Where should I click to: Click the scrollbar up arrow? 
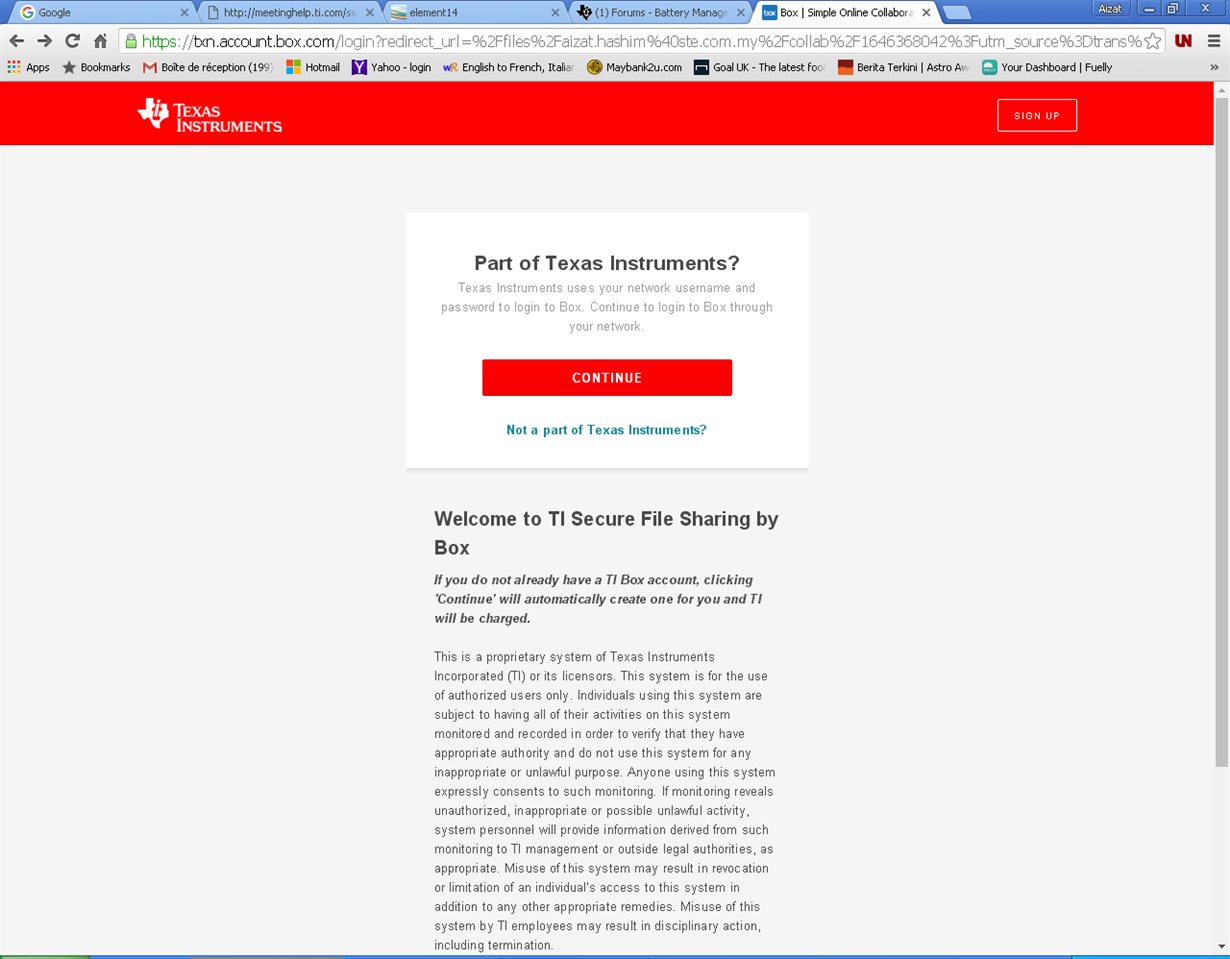tap(1221, 89)
